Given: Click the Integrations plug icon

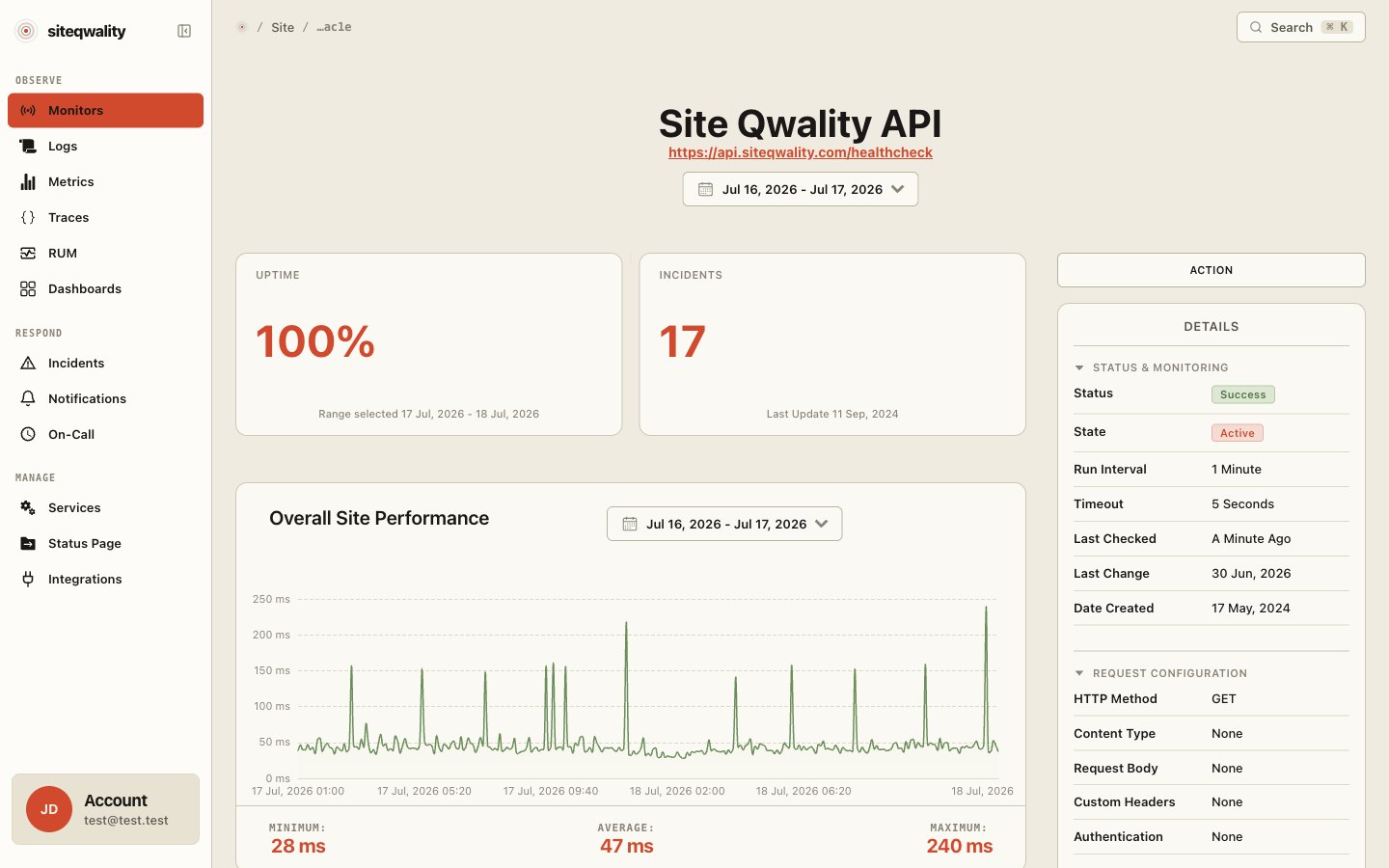Looking at the screenshot, I should pyautogui.click(x=28, y=579).
